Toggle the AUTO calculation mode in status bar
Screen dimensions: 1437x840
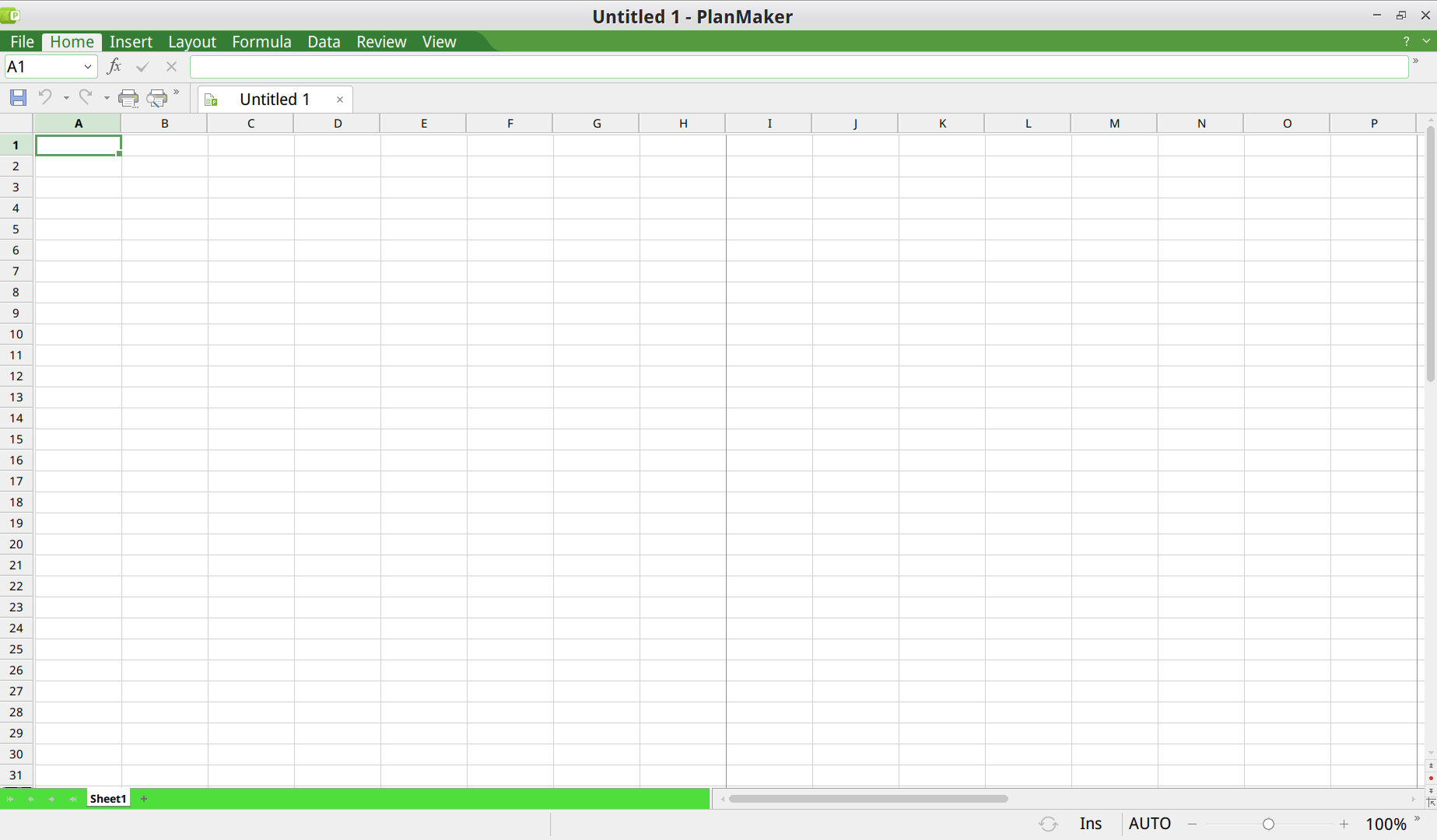1149,824
